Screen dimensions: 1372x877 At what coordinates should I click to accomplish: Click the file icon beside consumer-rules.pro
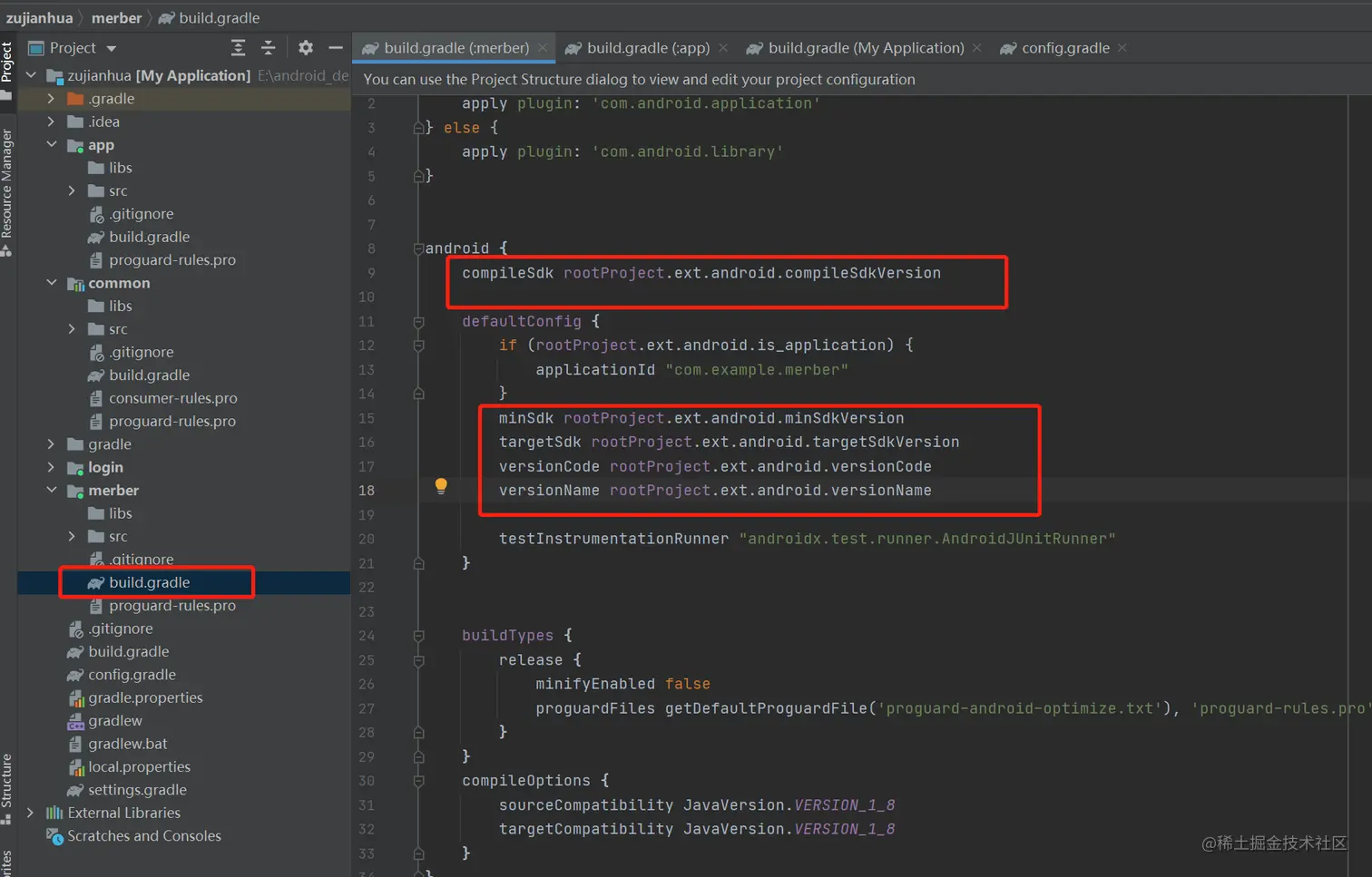[x=96, y=398]
